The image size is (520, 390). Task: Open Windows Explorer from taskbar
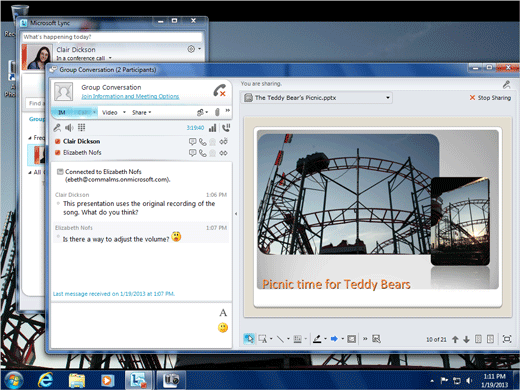[x=77, y=380]
